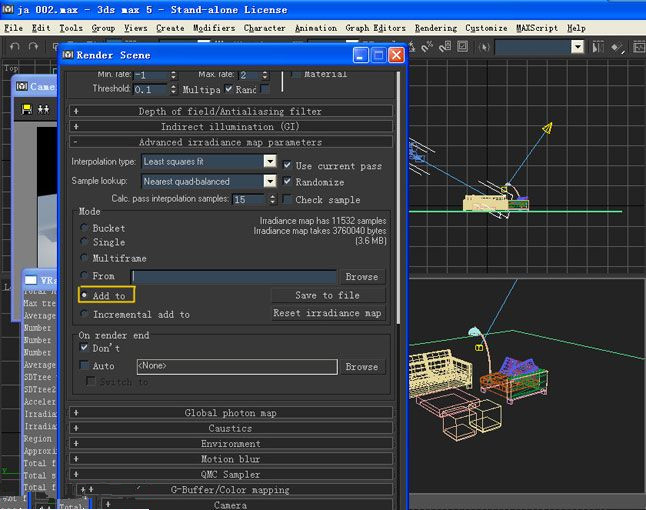Click the Align tool toolbar icon
The image size is (646, 510).
(x=617, y=48)
